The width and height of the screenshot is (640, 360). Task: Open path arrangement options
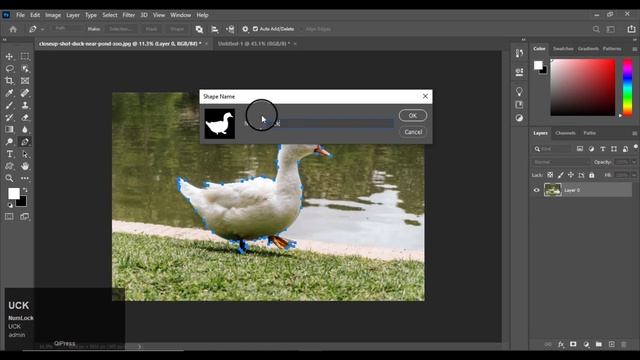pos(230,29)
